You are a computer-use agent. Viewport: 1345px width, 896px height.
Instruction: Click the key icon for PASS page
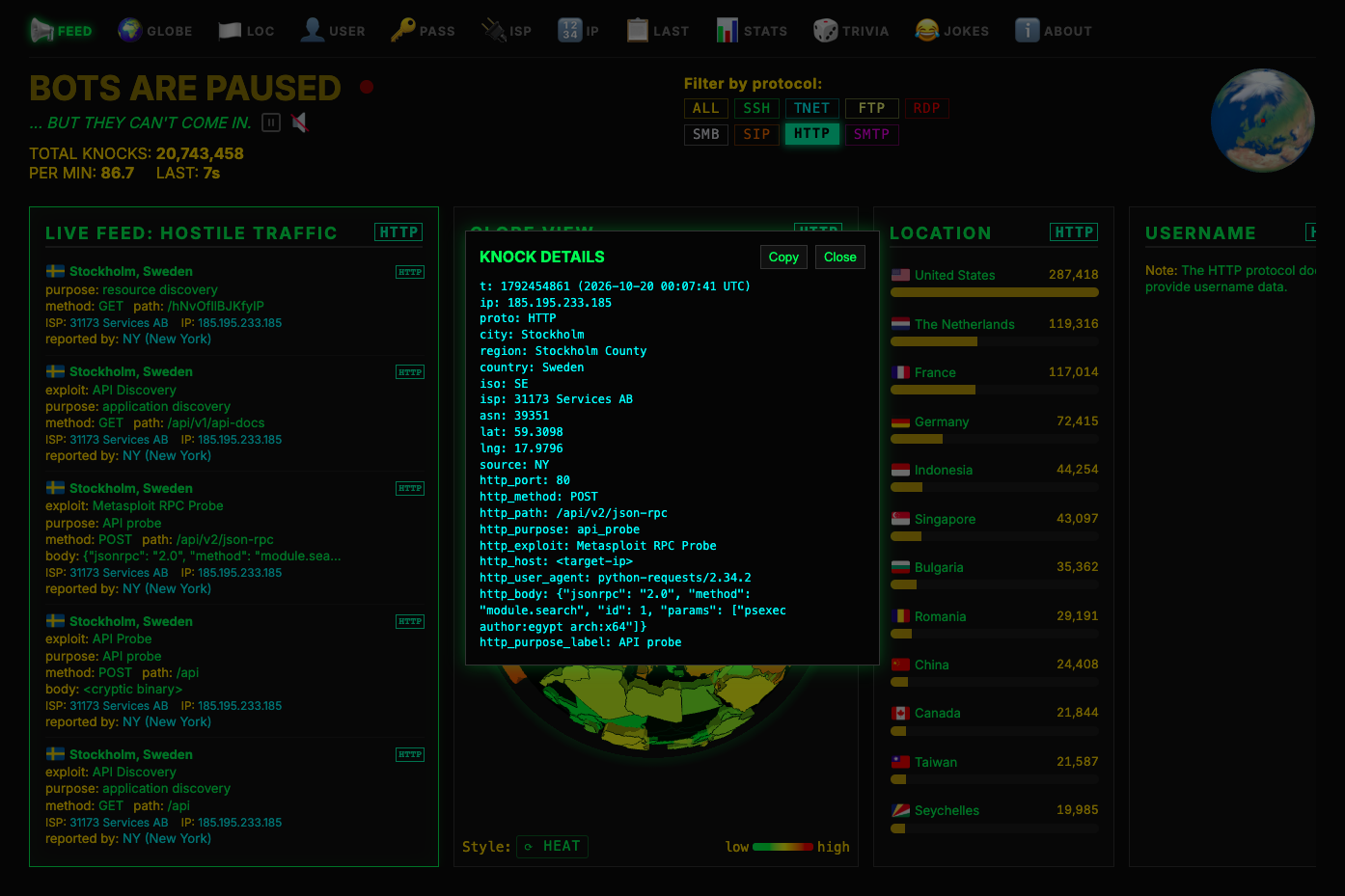point(403,31)
